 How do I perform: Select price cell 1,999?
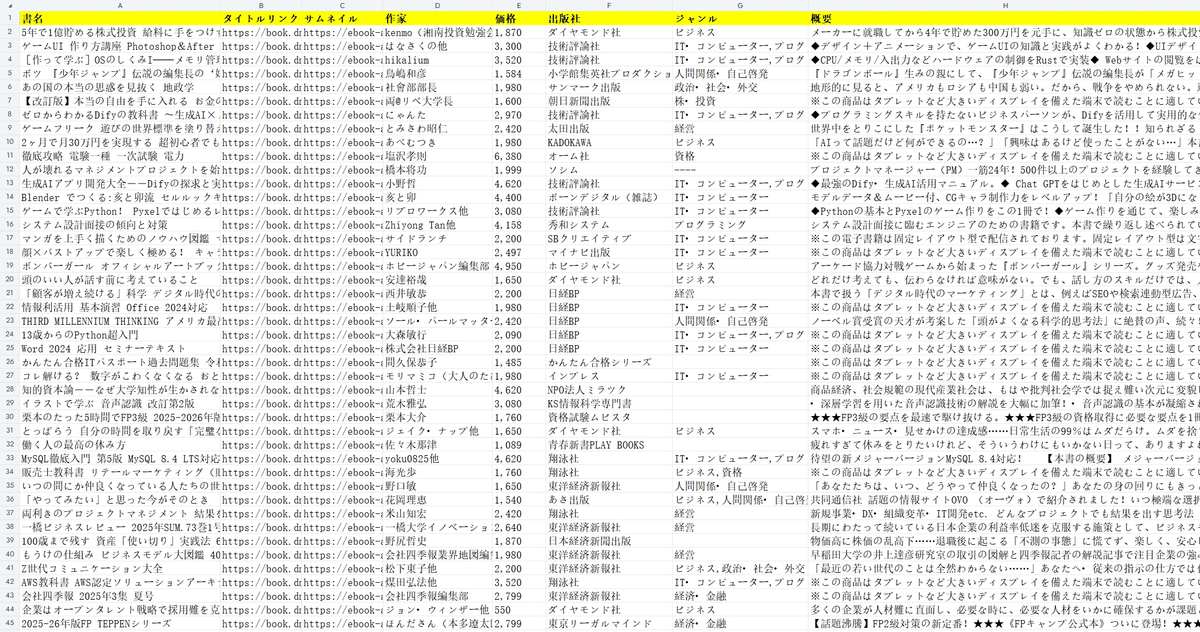pos(520,171)
